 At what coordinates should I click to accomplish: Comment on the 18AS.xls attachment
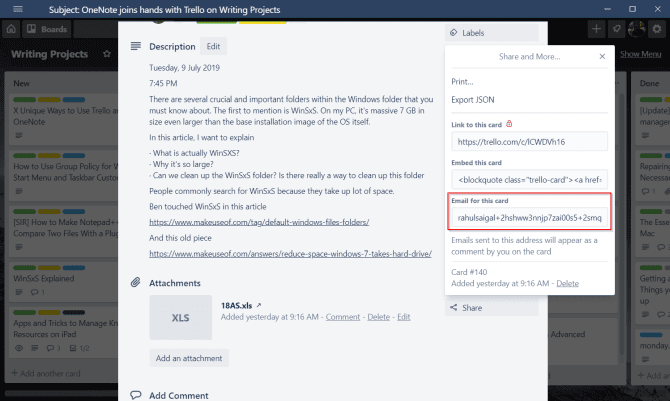coord(343,317)
